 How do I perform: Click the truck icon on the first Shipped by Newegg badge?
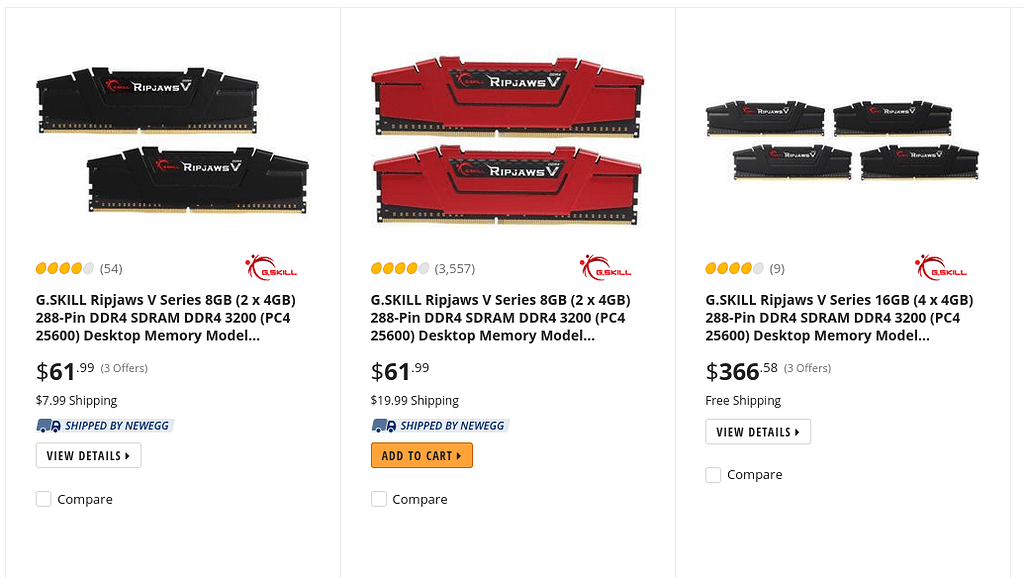point(45,425)
